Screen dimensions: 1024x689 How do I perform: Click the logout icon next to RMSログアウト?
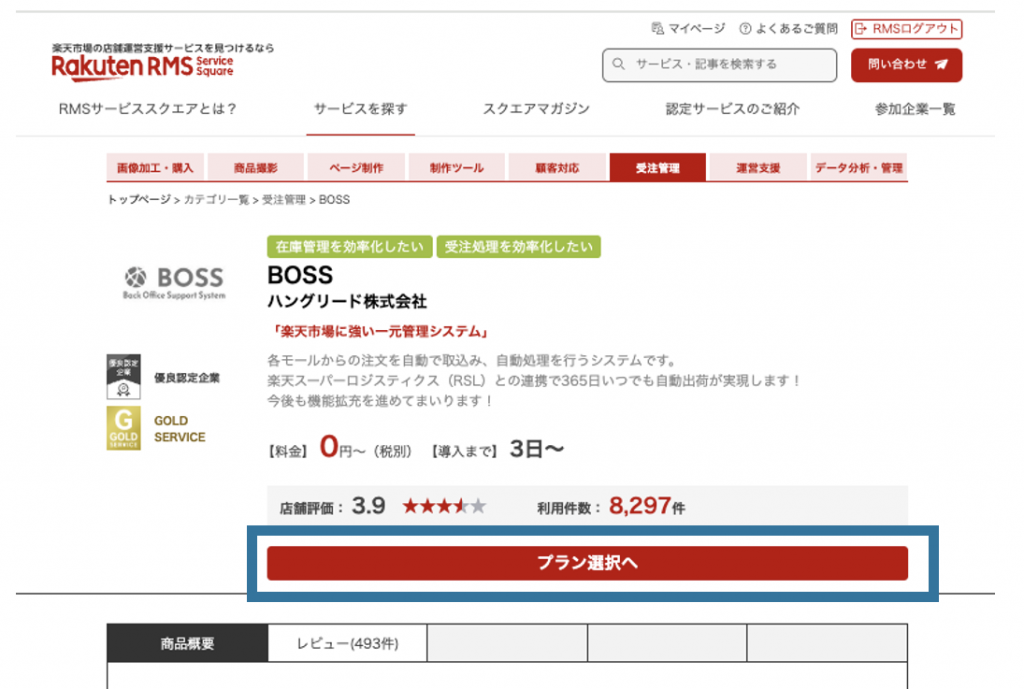pyautogui.click(x=862, y=29)
